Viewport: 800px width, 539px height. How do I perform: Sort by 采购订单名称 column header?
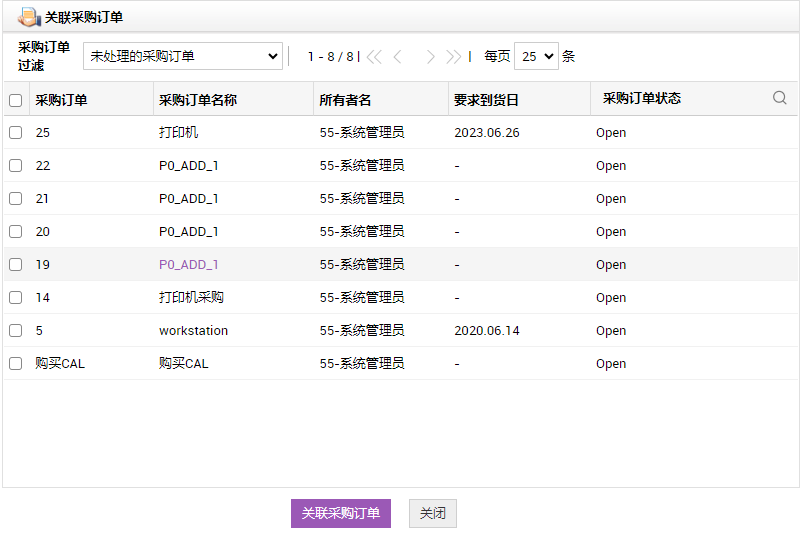point(198,100)
